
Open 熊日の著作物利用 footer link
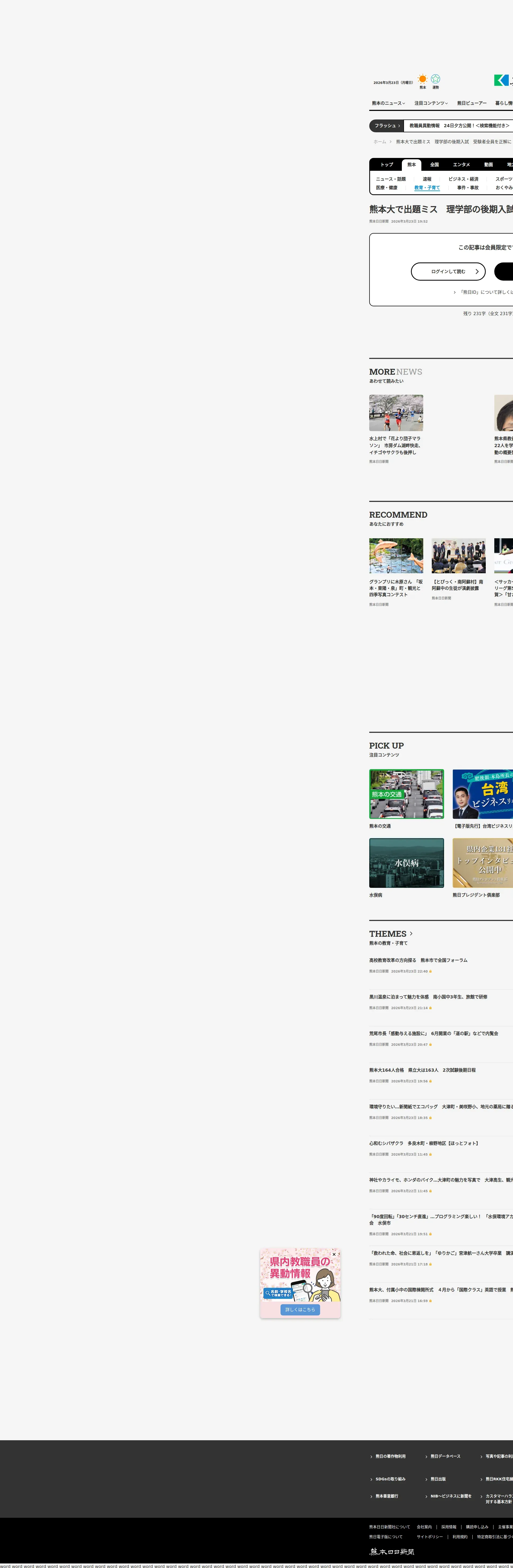tap(391, 1457)
